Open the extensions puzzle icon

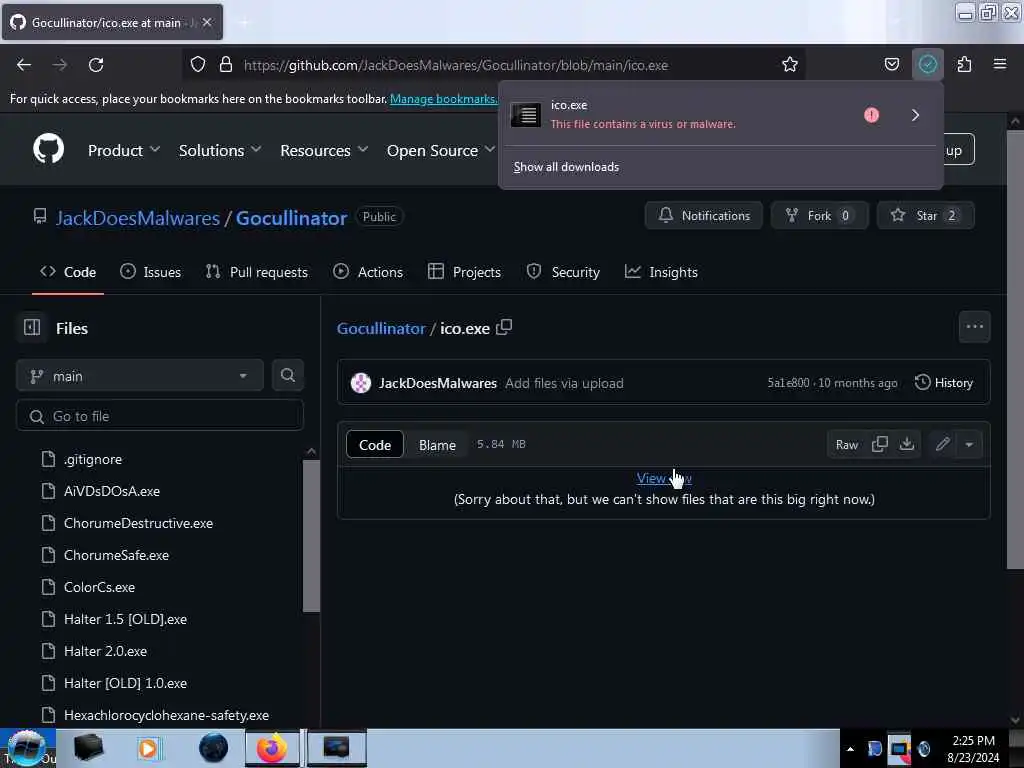(x=964, y=64)
